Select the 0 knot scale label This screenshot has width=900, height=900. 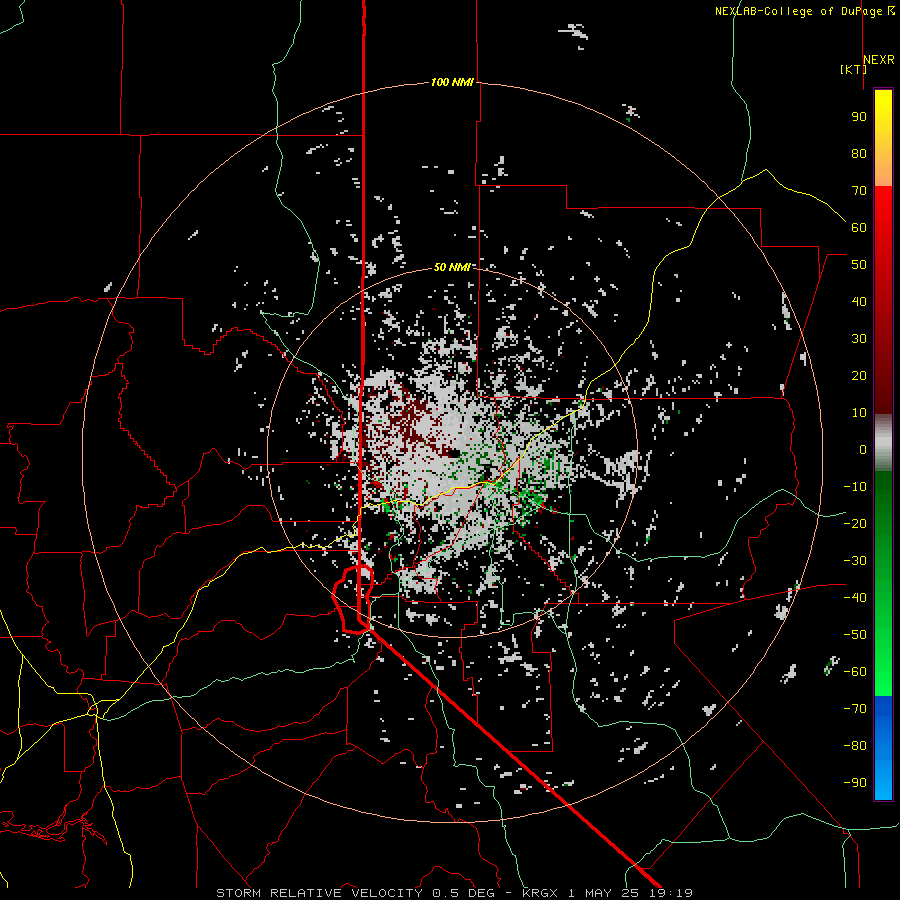[x=863, y=449]
